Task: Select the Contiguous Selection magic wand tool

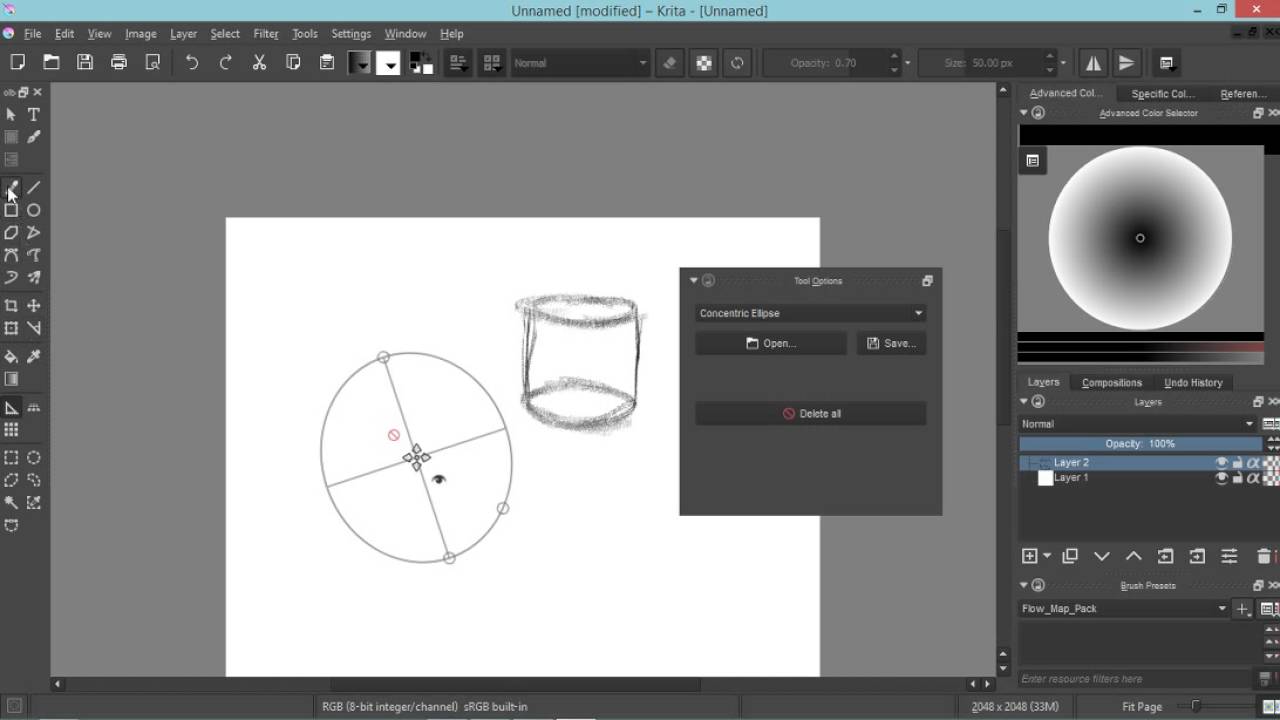Action: (11, 503)
